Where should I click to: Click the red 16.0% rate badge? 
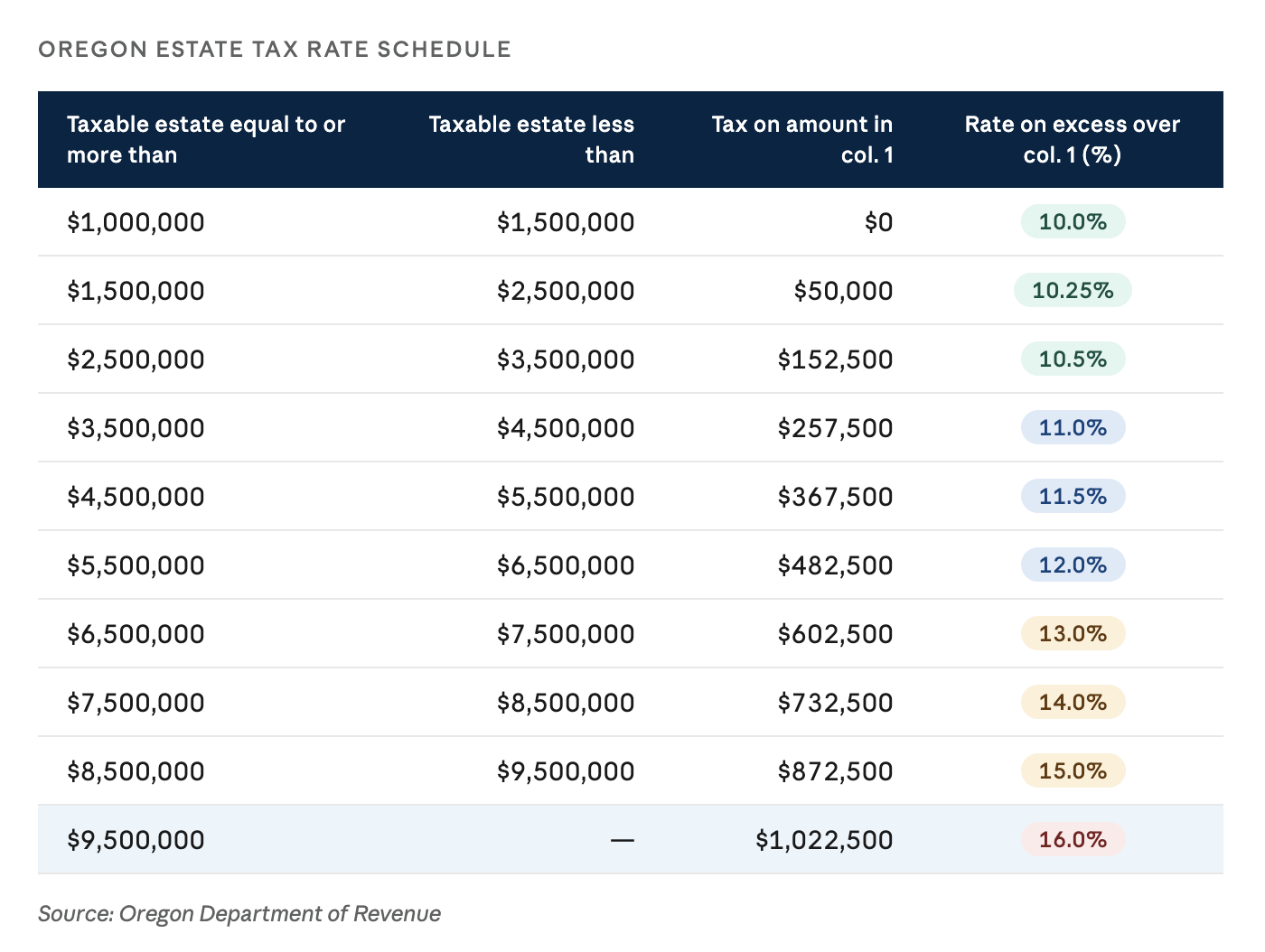coord(1073,840)
